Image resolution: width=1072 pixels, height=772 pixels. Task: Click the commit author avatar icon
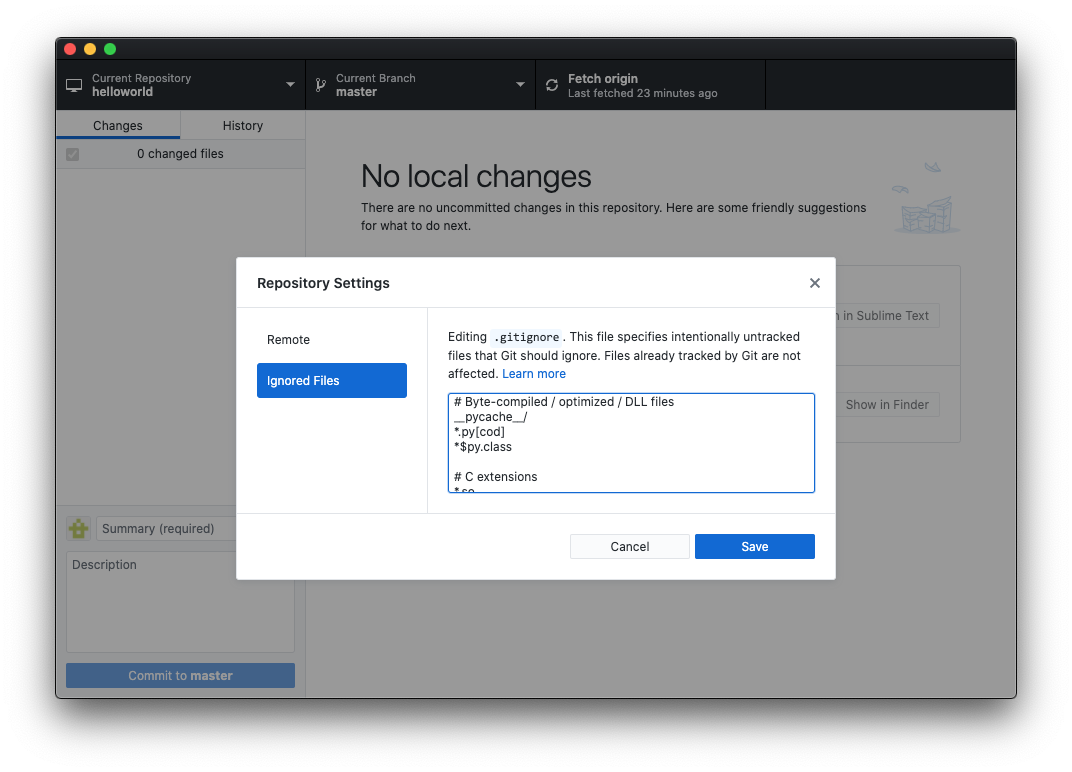tap(79, 529)
